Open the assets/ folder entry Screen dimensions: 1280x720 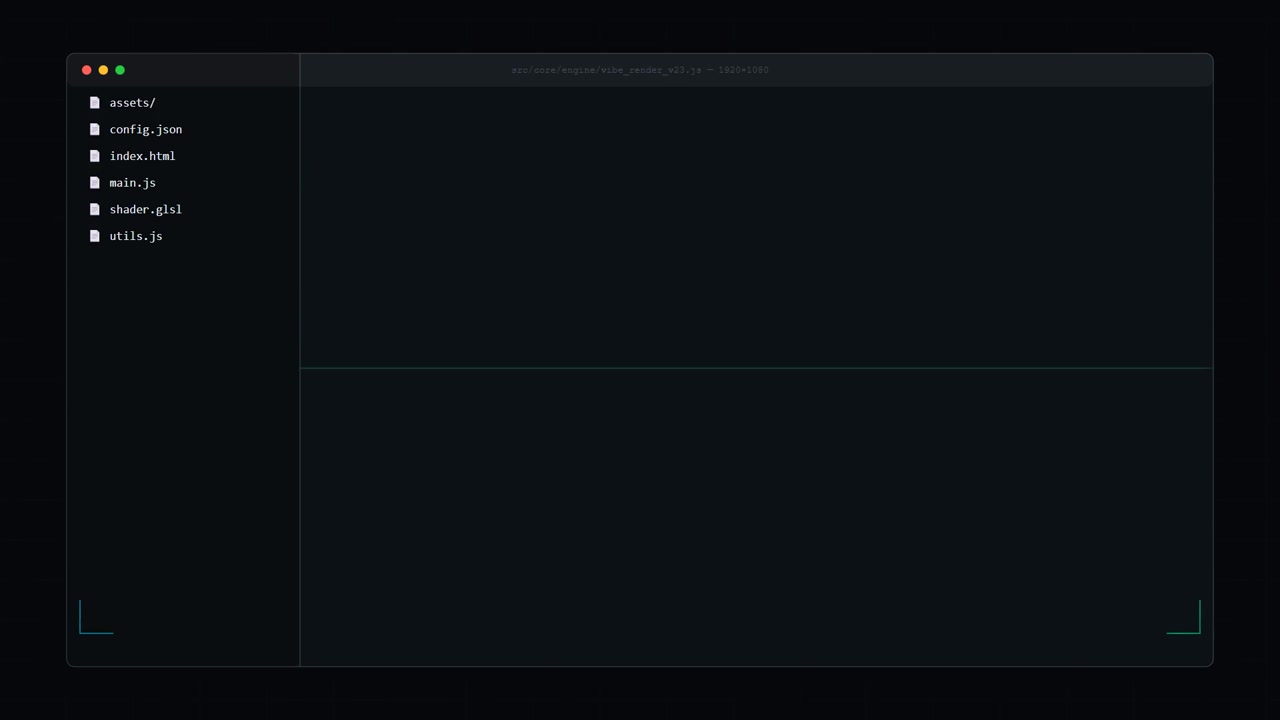coord(132,103)
